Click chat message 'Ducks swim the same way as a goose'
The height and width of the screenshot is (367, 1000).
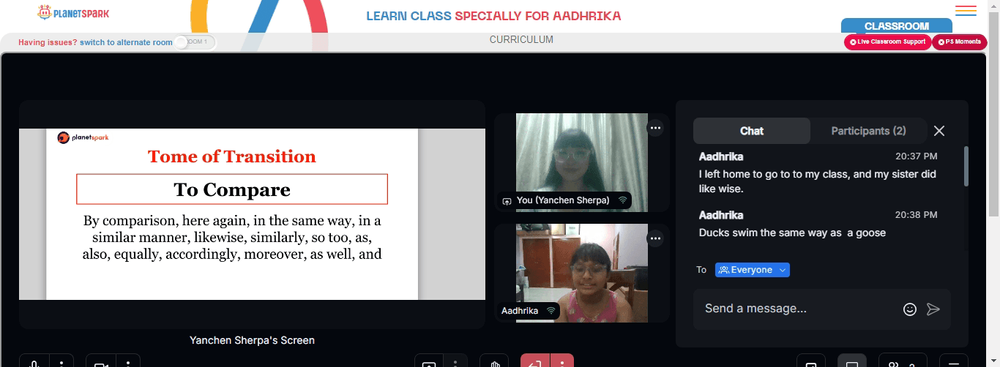(792, 233)
